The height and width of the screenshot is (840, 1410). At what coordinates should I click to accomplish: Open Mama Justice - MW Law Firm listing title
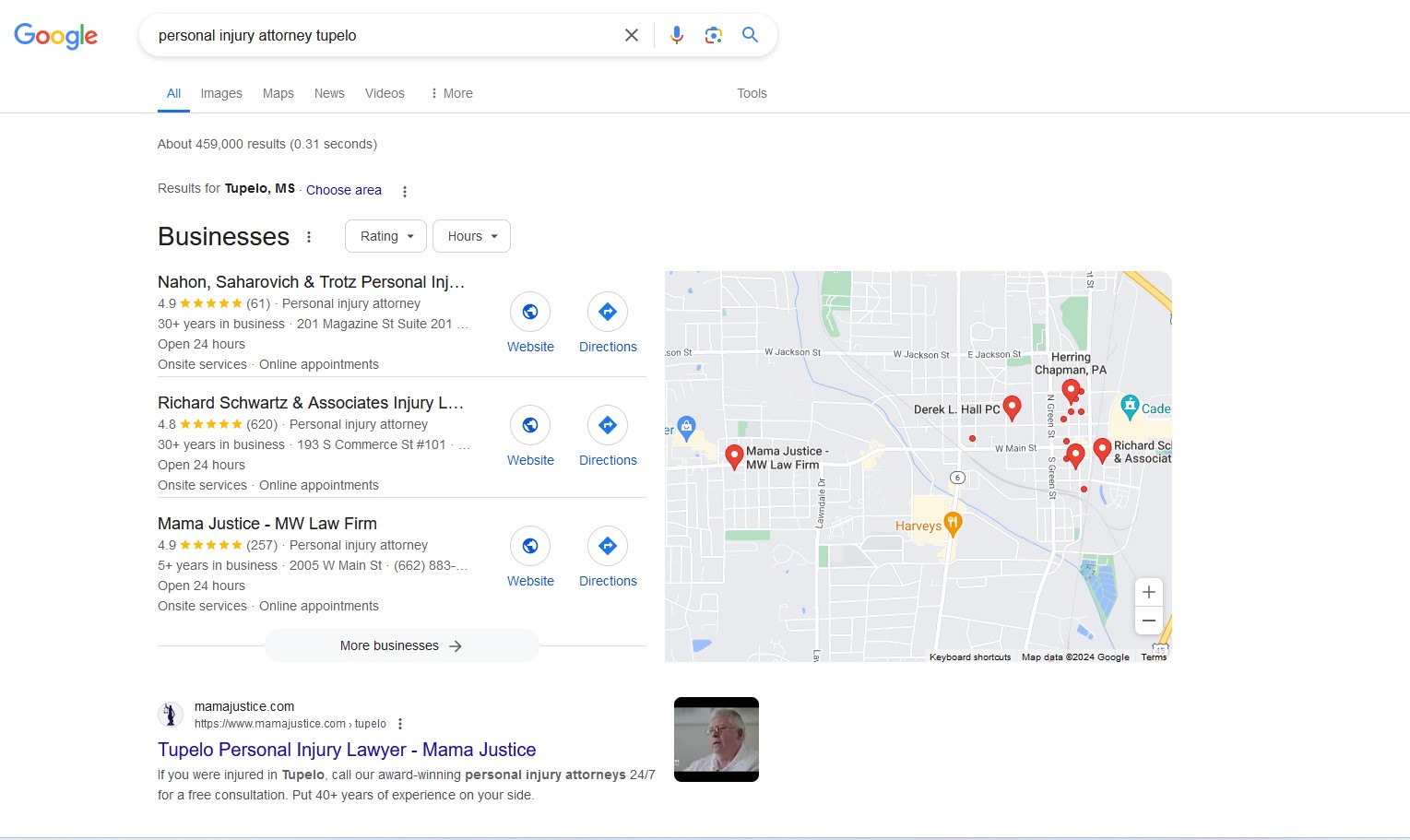(x=267, y=524)
